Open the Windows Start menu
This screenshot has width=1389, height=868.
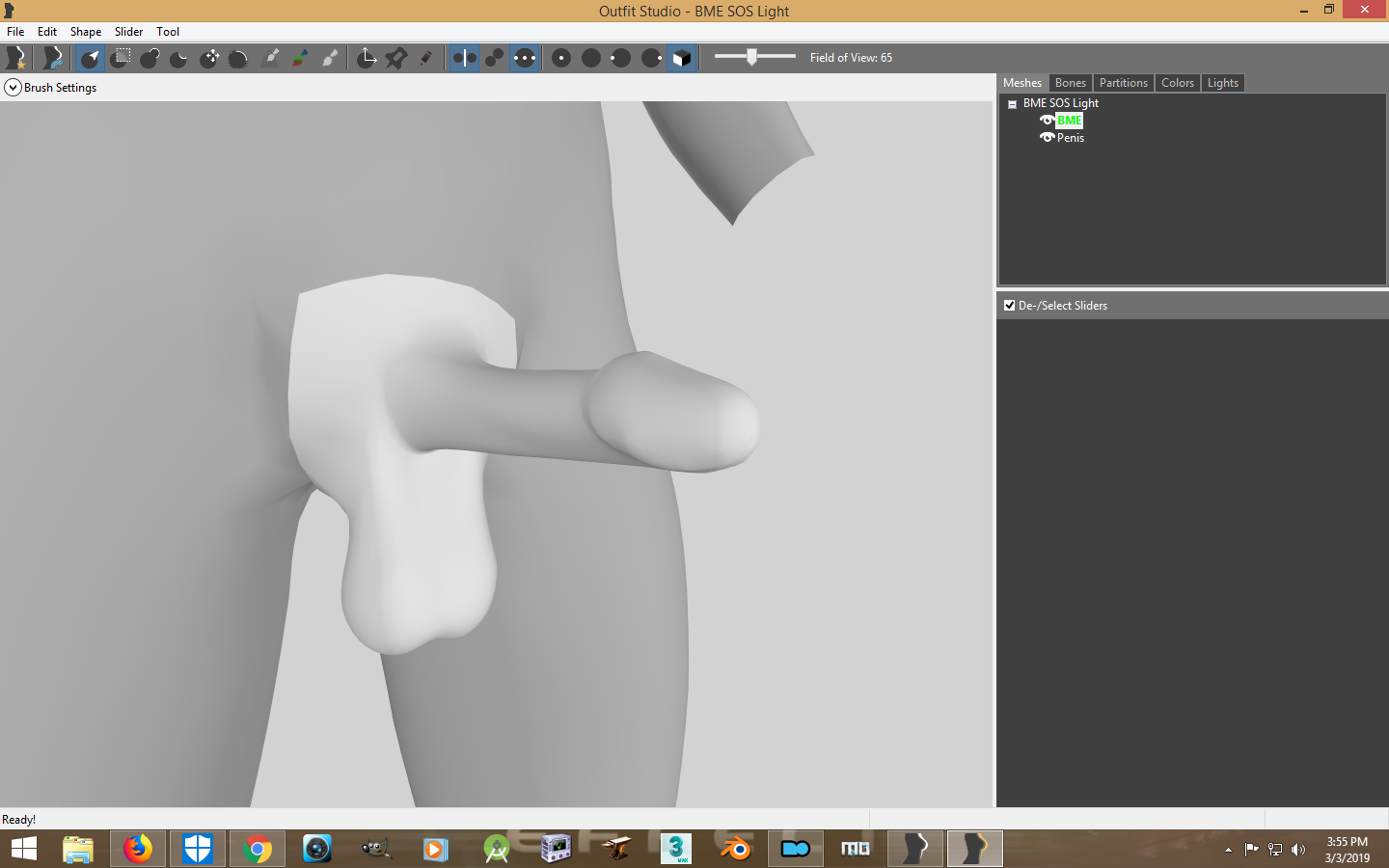(x=23, y=849)
